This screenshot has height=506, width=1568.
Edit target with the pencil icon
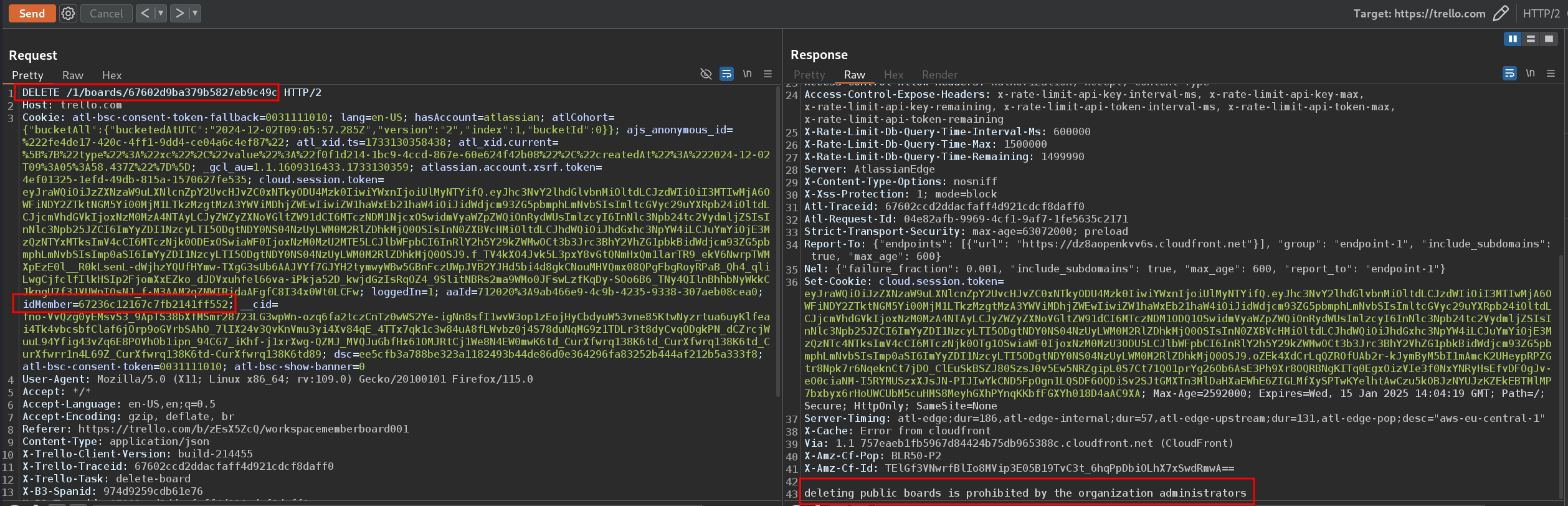(1501, 14)
